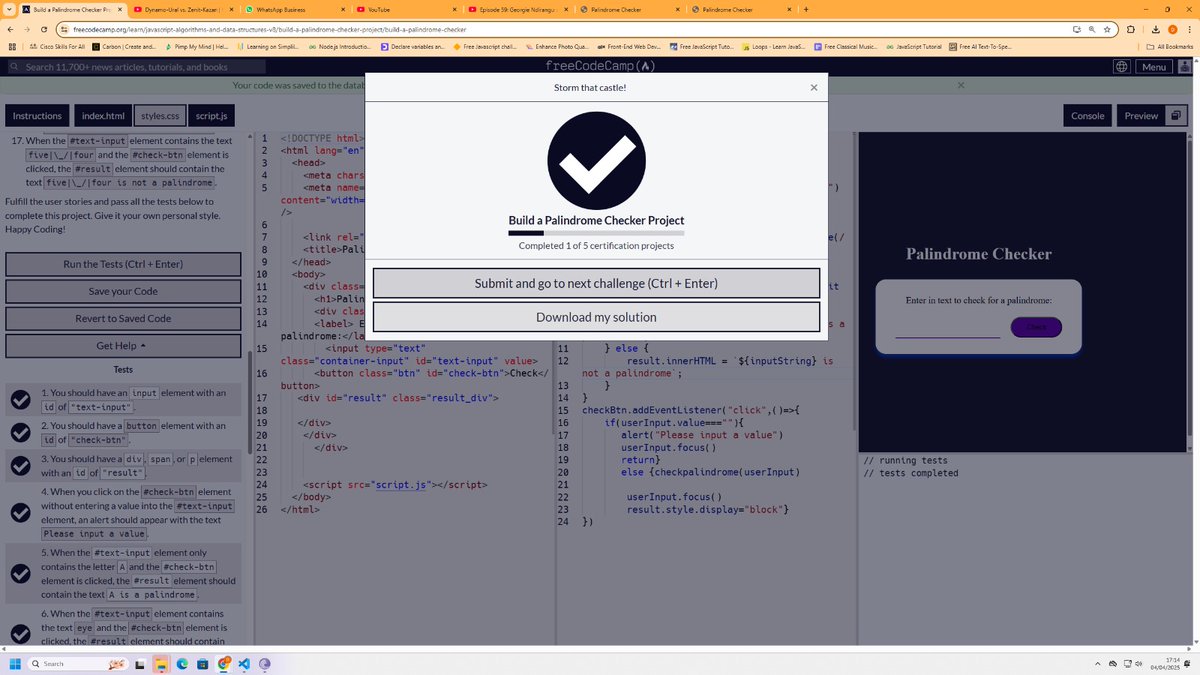
Task: Open Chrome from the taskbar
Action: click(223, 664)
